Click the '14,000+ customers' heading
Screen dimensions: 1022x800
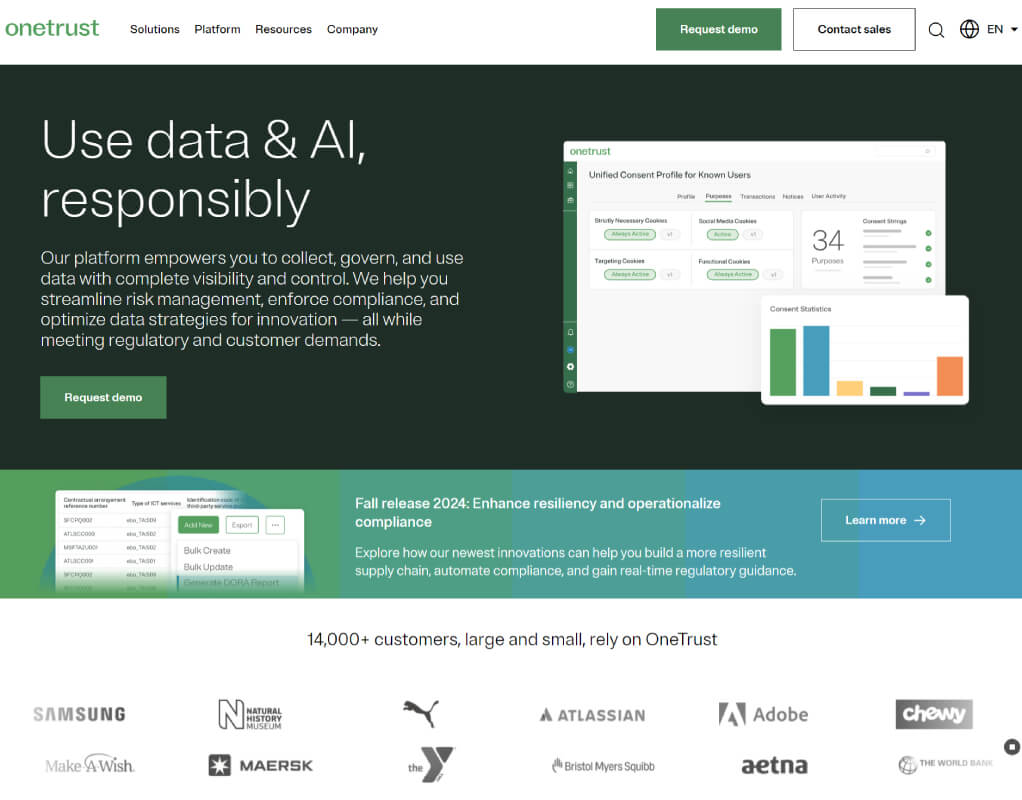coord(512,639)
